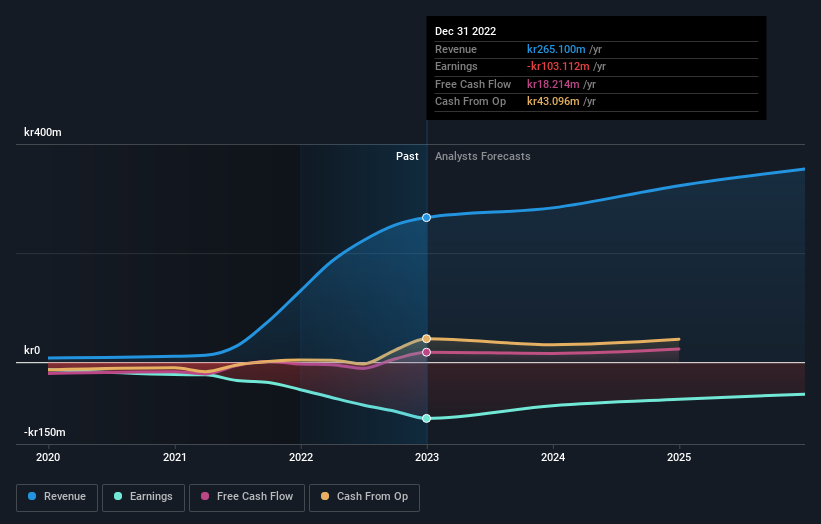Click the 2021 x-axis label
This screenshot has width=821, height=524.
tap(174, 458)
